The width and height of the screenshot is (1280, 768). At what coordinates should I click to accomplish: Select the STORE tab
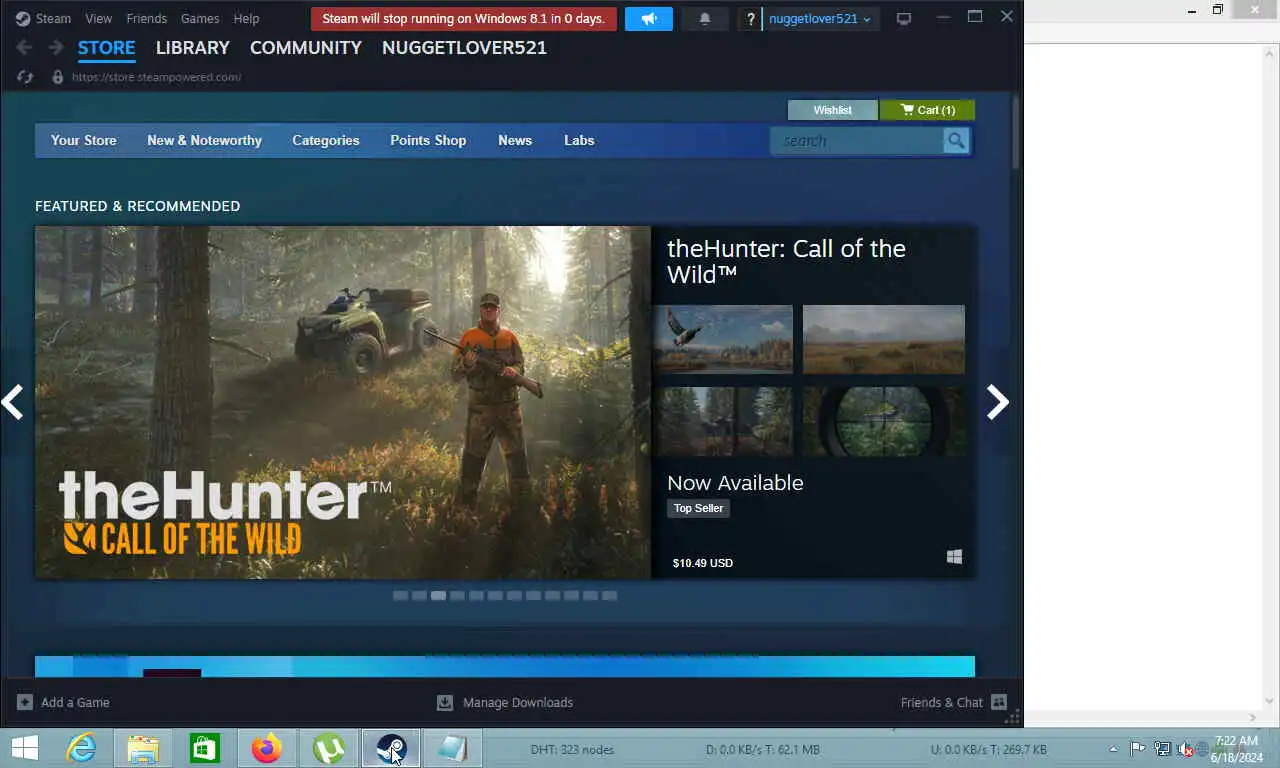coord(107,48)
